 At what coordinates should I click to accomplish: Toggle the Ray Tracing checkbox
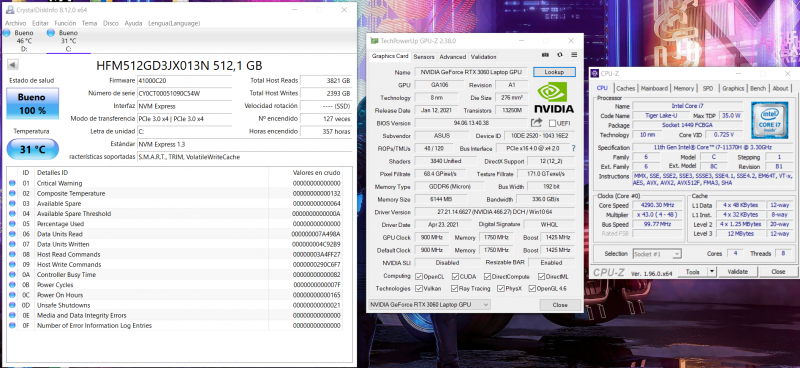point(455,289)
